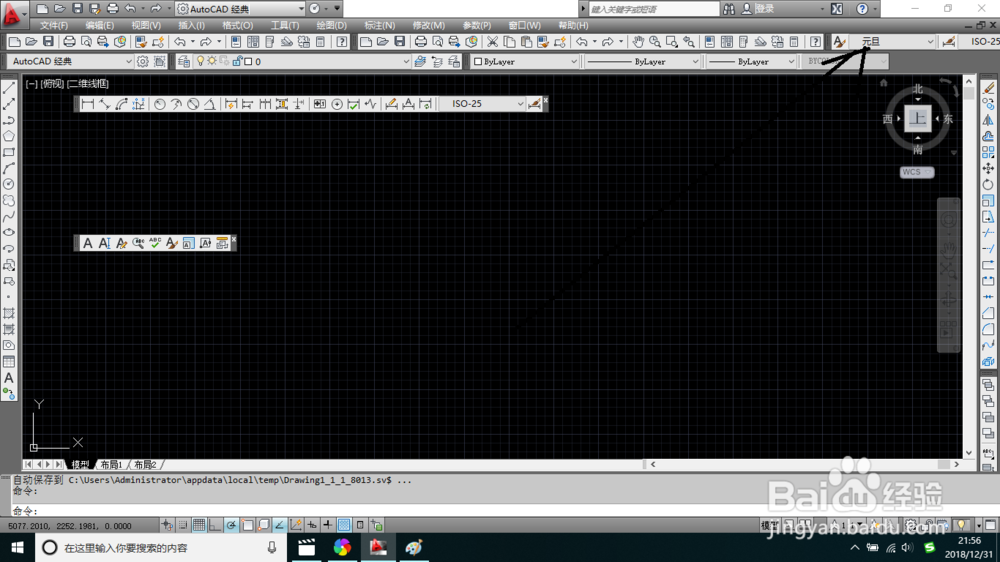Select the Arc Length dimension tool
The height and width of the screenshot is (562, 1000).
tap(121, 104)
